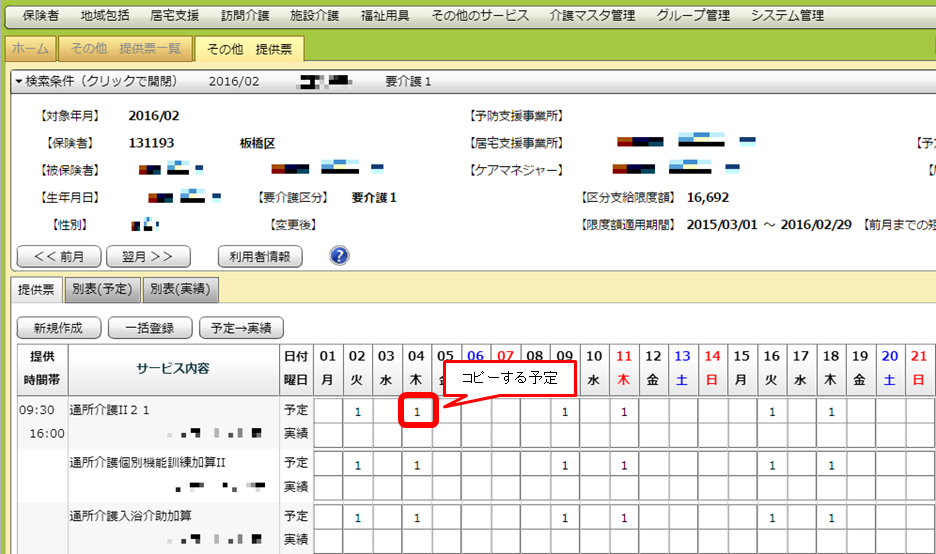This screenshot has width=936, height=554.
Task: Click 通所介護個別機能訓練加算II 予定 cell for day 09
Action: point(565,465)
